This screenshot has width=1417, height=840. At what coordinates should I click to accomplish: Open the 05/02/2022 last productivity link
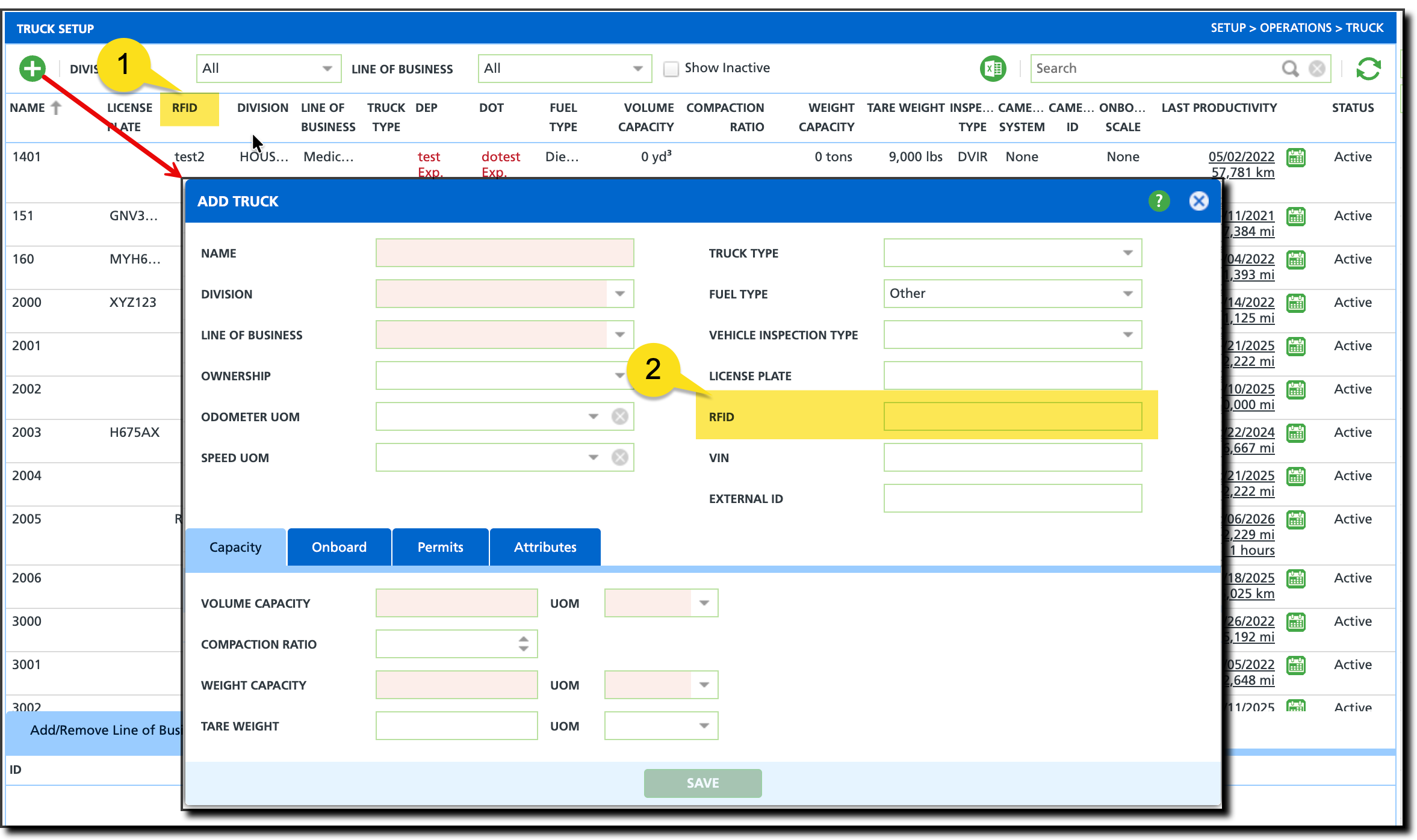(1241, 156)
